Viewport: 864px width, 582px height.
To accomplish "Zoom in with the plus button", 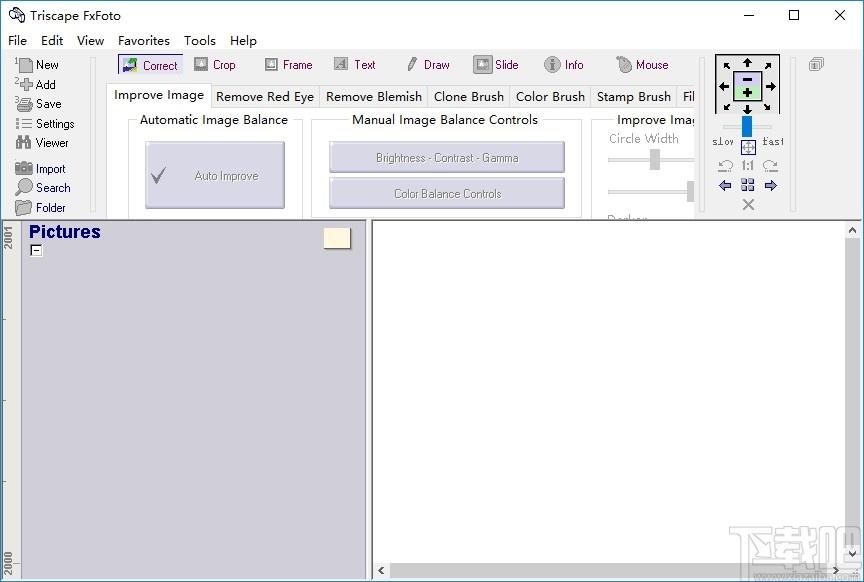I will (747, 93).
